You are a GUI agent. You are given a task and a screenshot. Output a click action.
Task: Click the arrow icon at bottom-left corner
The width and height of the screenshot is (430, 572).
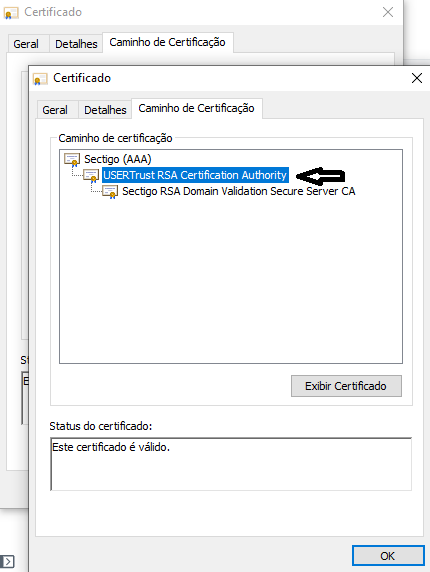[x=7, y=561]
